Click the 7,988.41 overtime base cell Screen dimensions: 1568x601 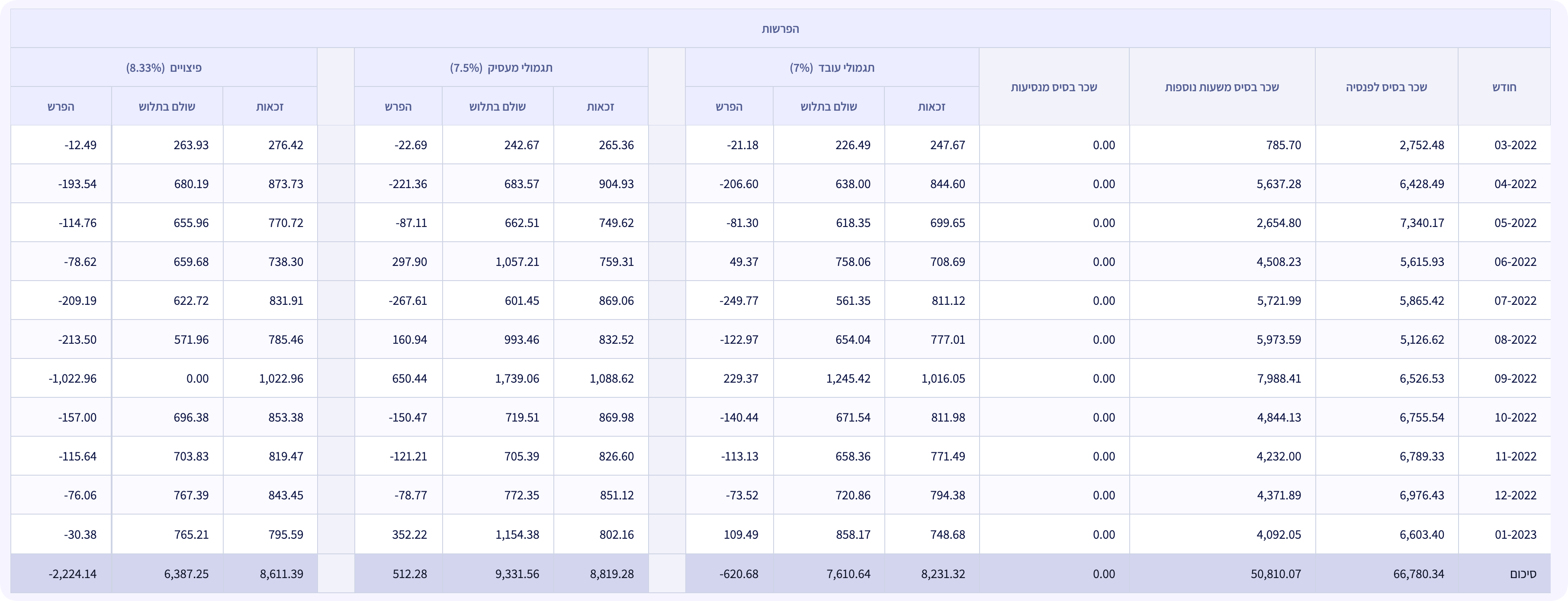point(1278,378)
